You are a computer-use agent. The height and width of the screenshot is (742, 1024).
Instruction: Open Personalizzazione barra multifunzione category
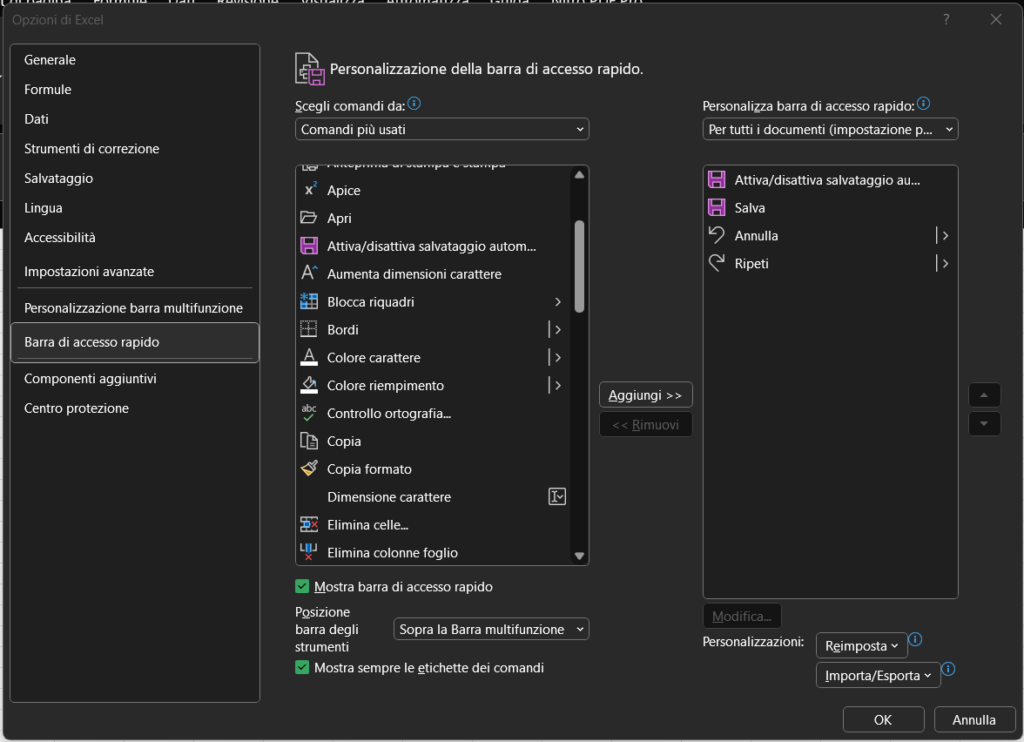pyautogui.click(x=133, y=308)
